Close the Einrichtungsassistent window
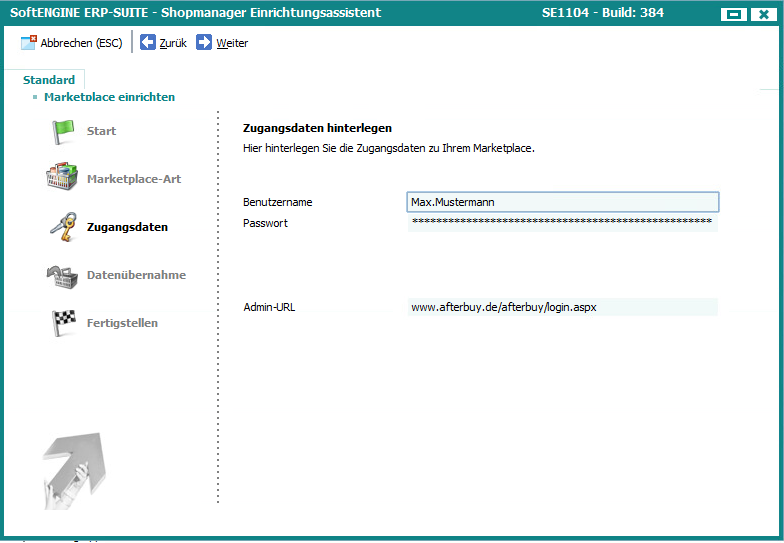 click(x=764, y=14)
